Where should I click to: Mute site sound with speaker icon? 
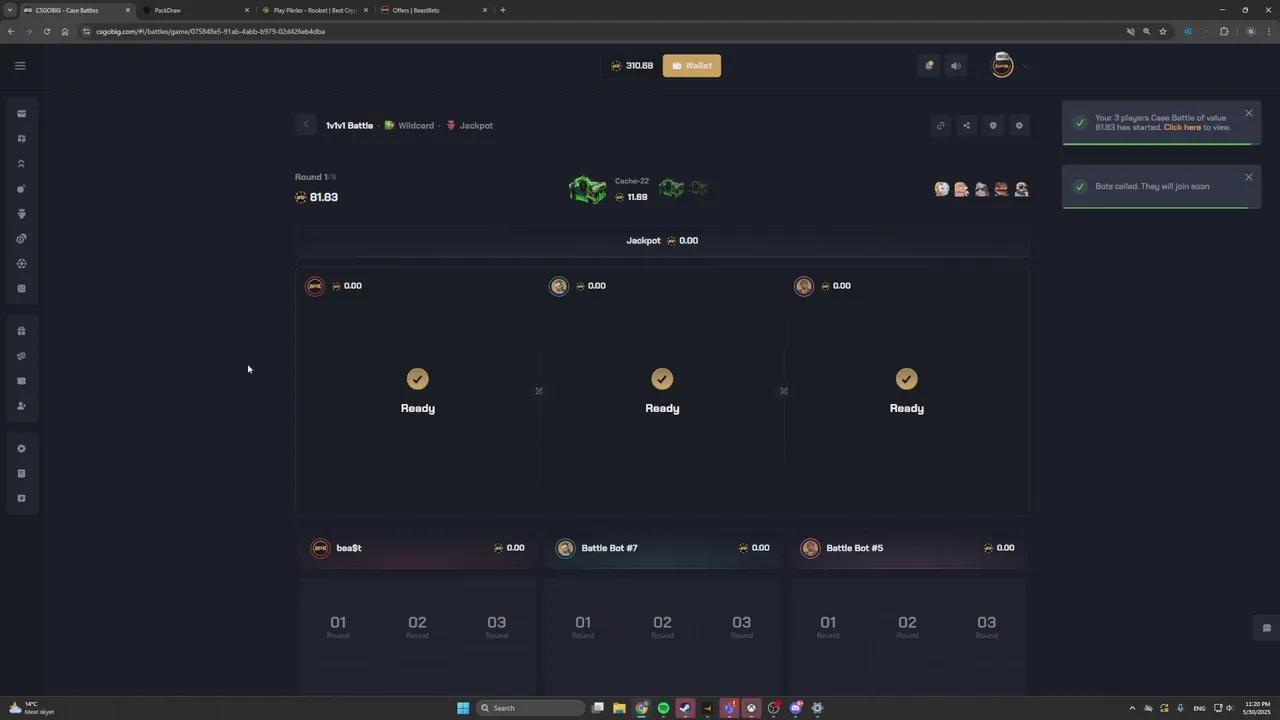(x=956, y=66)
